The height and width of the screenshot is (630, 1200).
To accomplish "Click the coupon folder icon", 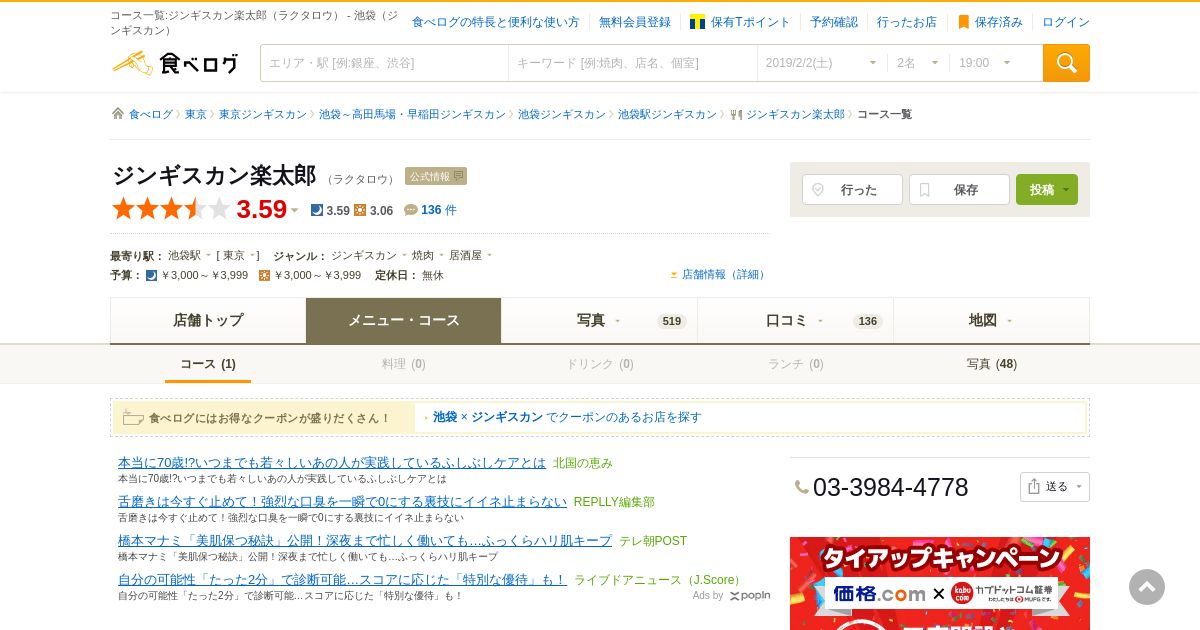I will click(133, 417).
